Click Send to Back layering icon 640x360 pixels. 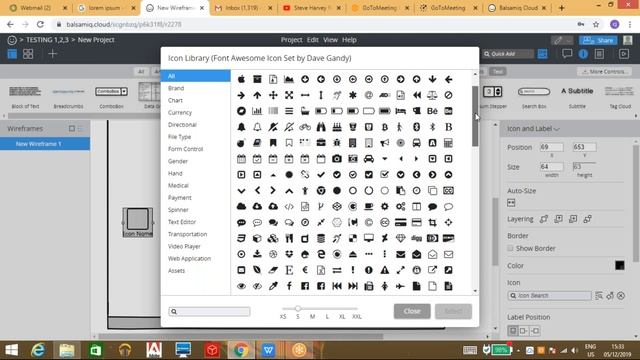(x=587, y=219)
